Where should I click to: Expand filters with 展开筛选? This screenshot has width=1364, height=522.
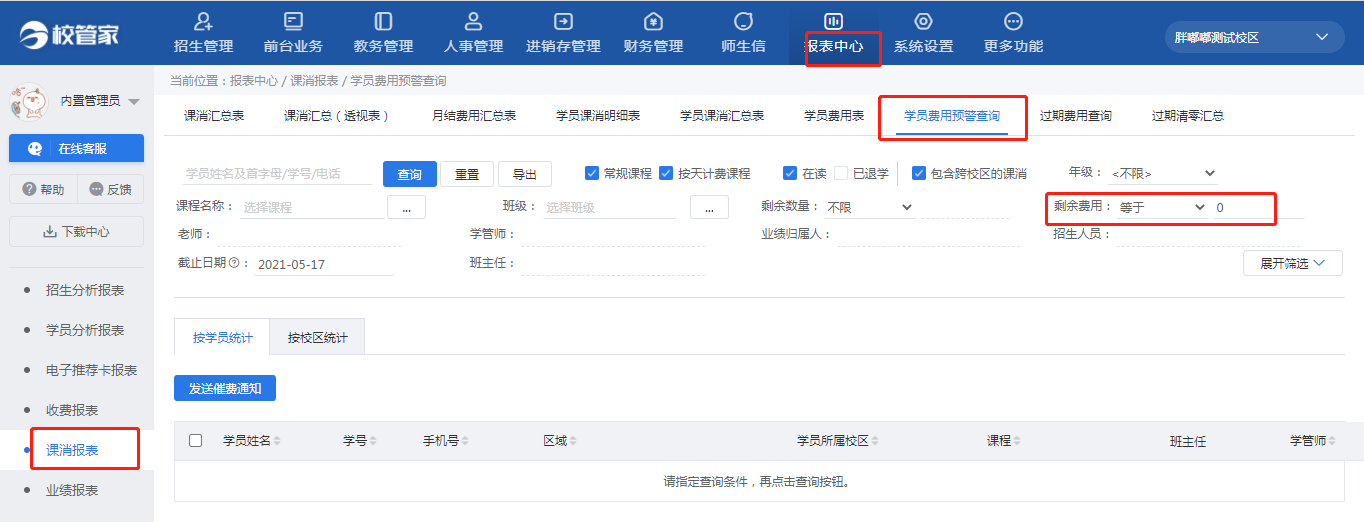[1293, 263]
